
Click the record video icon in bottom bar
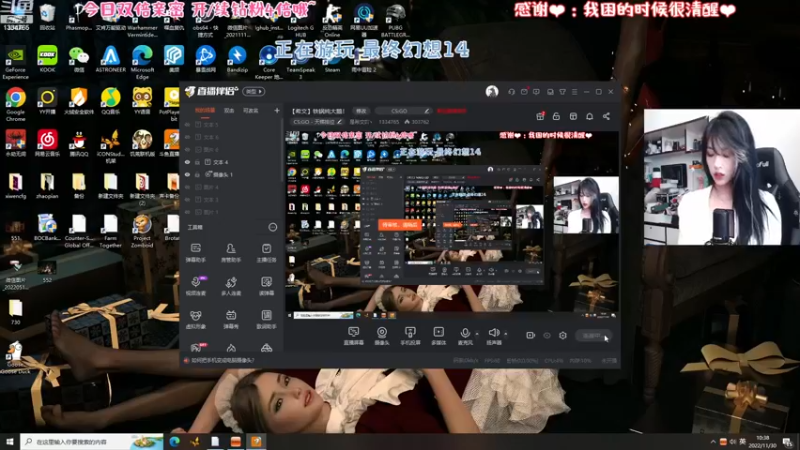(x=531, y=336)
